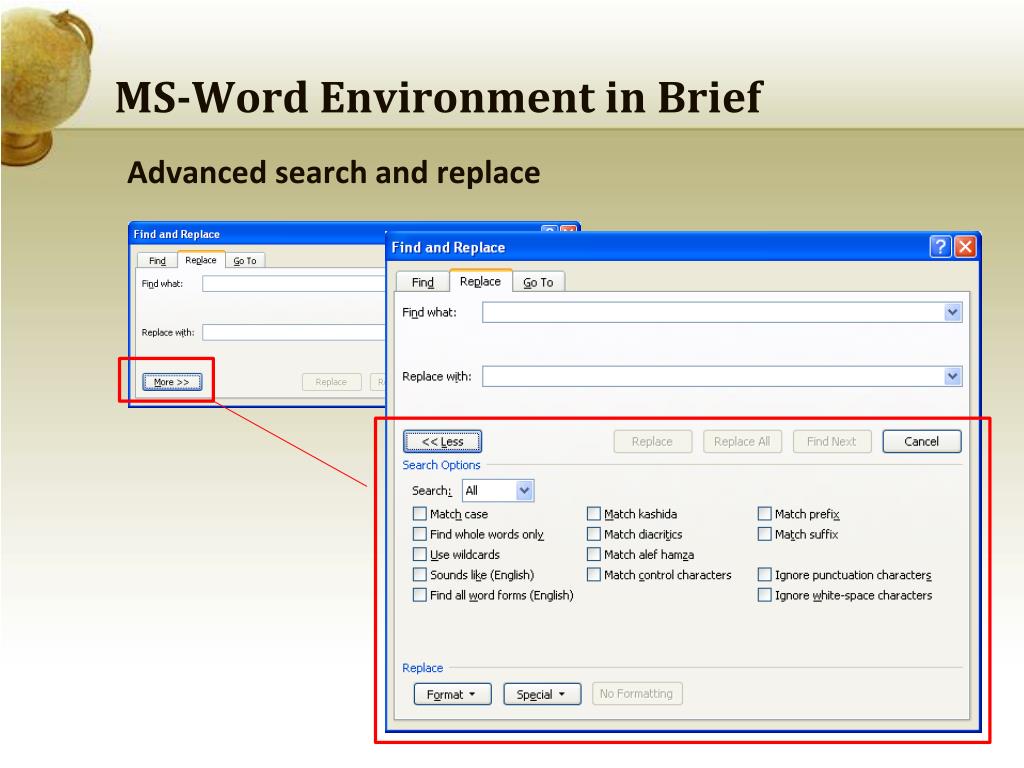
Task: Enable Match kashida checkbox
Action: click(594, 514)
